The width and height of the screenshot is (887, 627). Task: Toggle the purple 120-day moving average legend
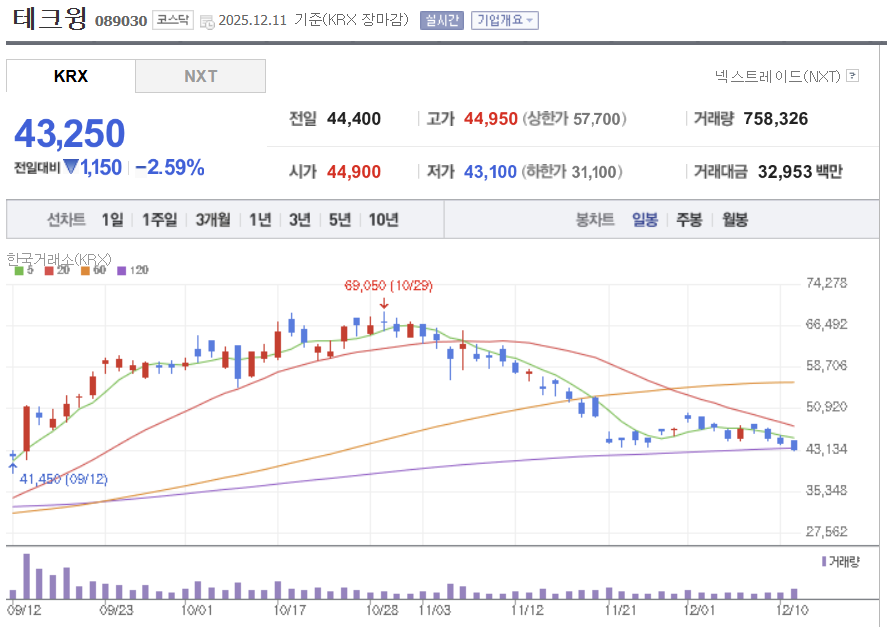(x=121, y=270)
